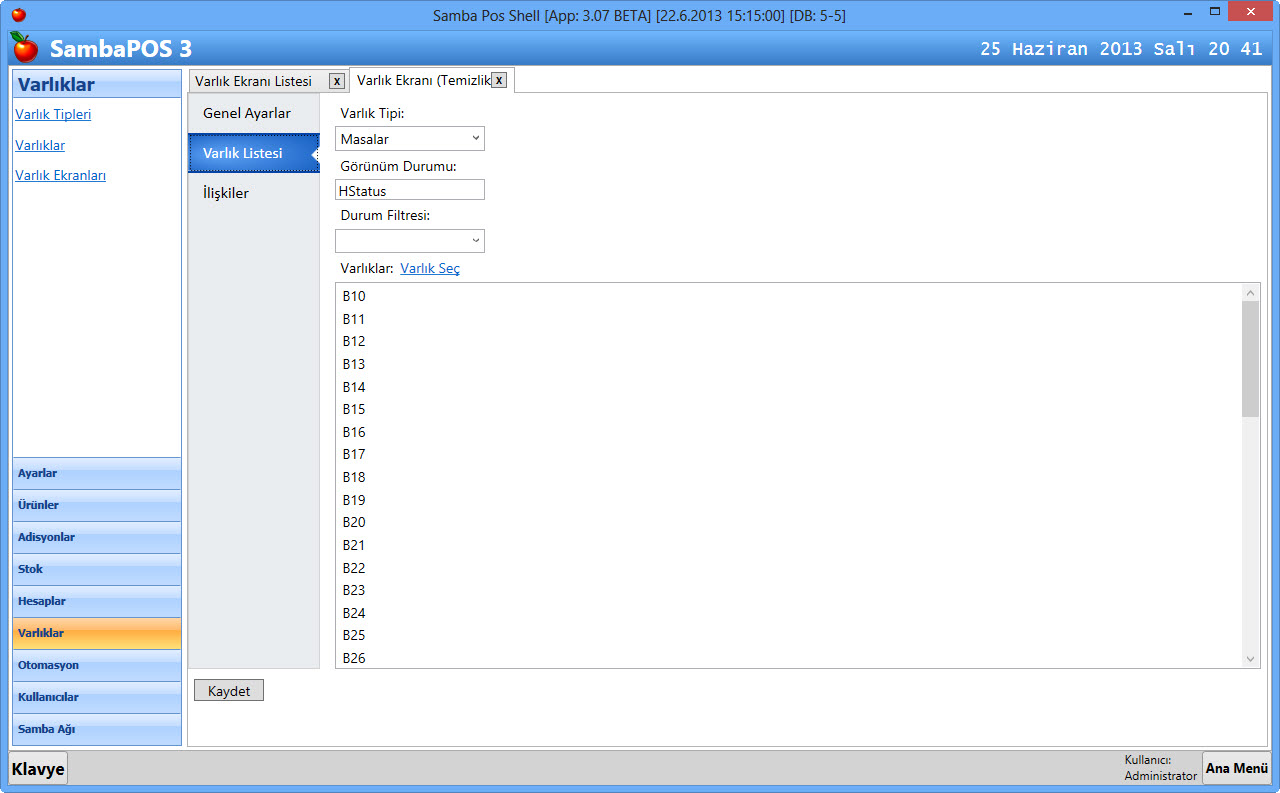The height and width of the screenshot is (793, 1280).
Task: Return to Ana Menü
Action: click(1236, 768)
